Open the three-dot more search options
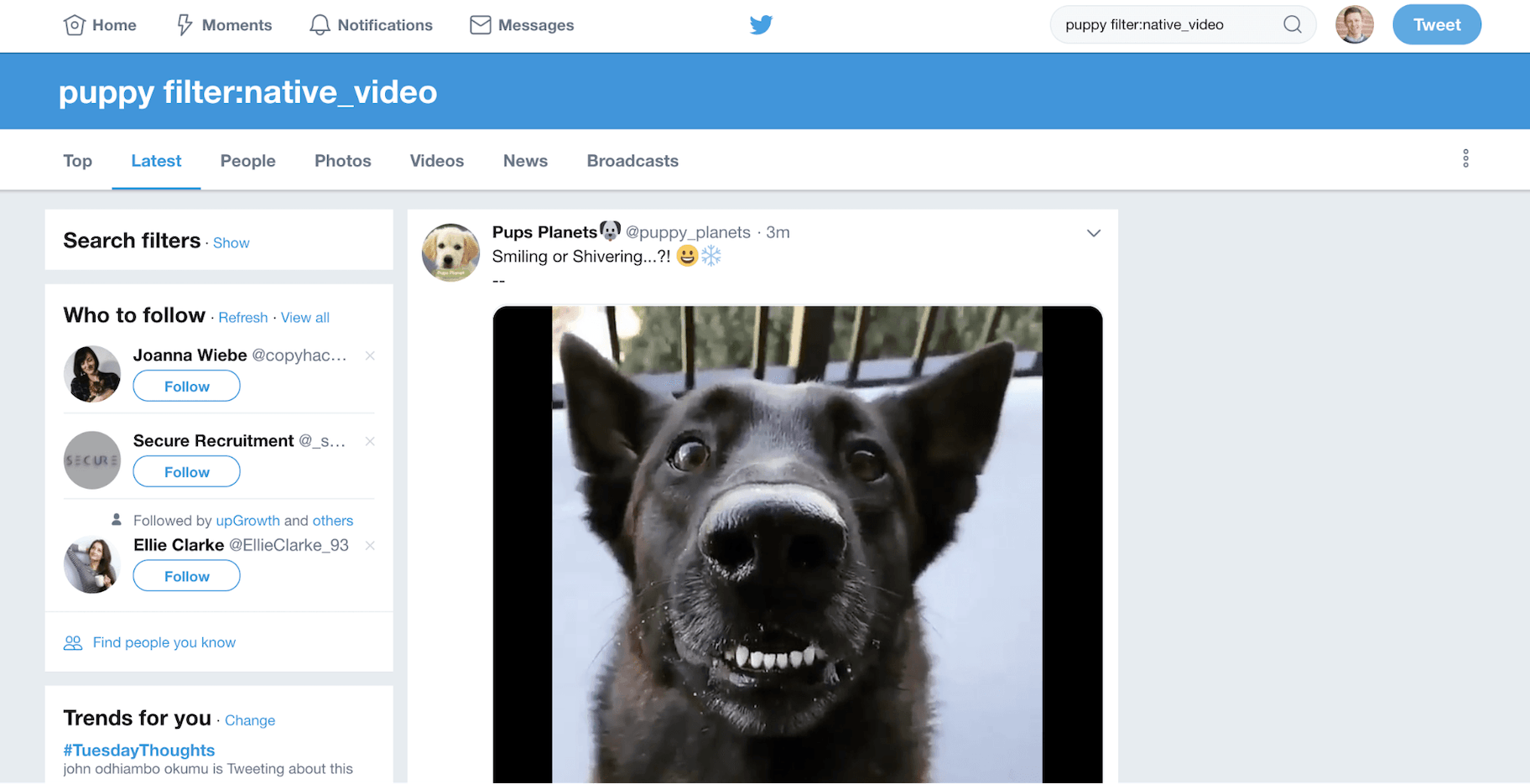The image size is (1530, 784). click(1465, 159)
